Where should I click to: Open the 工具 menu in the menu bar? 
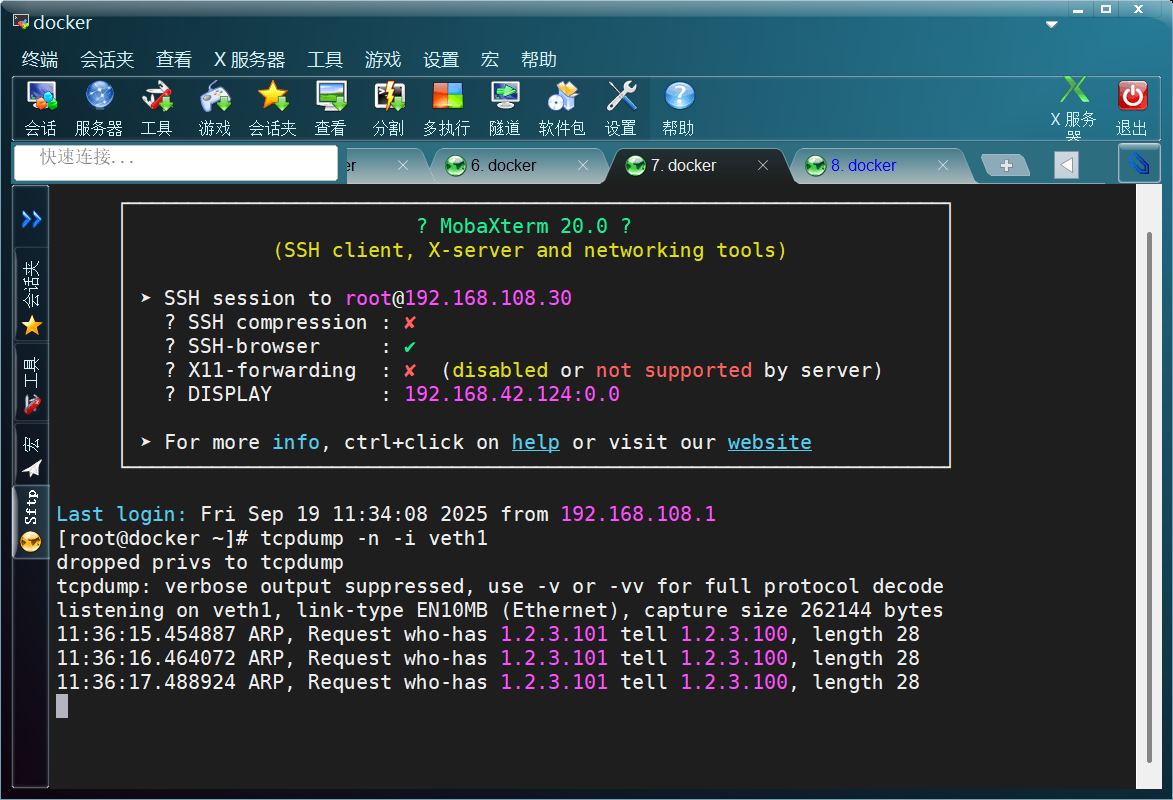coord(325,59)
